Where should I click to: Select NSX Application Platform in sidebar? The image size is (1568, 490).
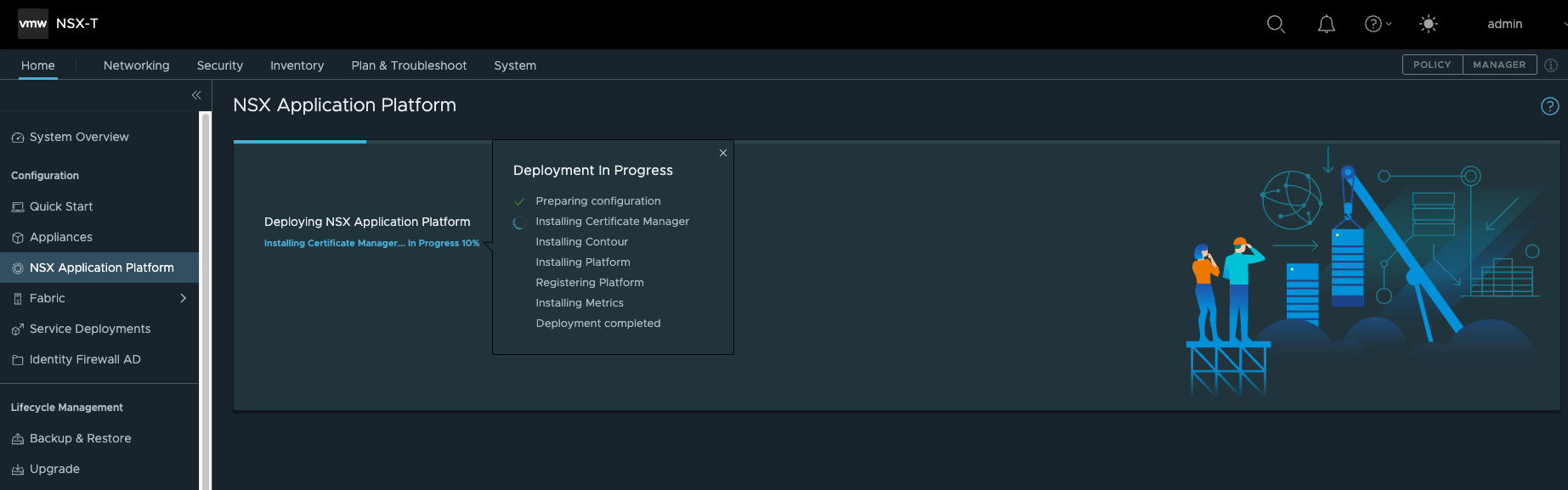click(x=99, y=268)
